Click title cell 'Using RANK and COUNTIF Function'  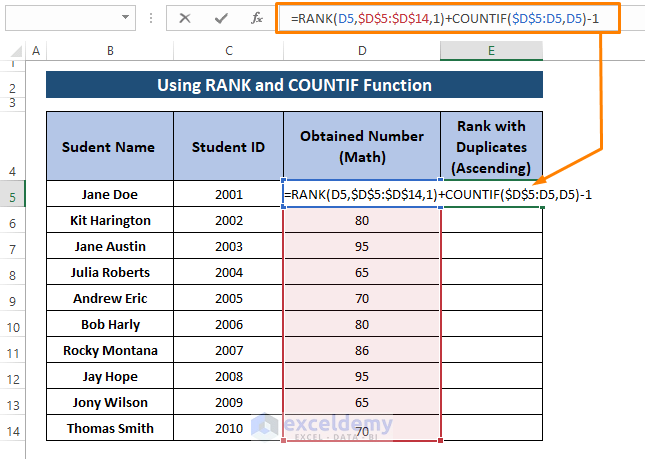[x=294, y=85]
